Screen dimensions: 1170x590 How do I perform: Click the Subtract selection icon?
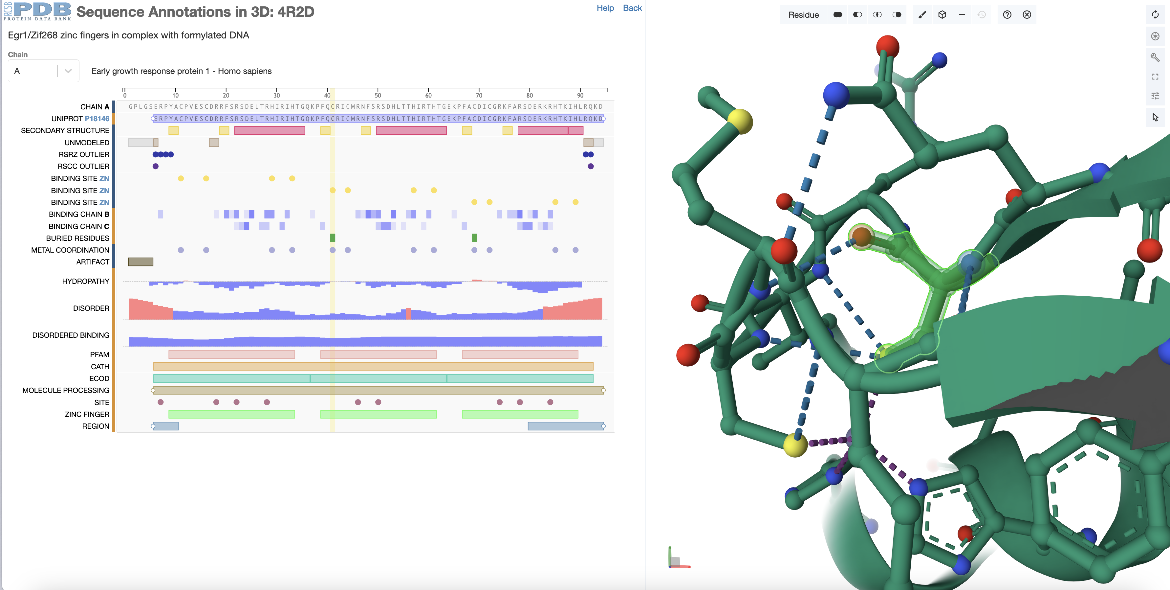(x=897, y=15)
